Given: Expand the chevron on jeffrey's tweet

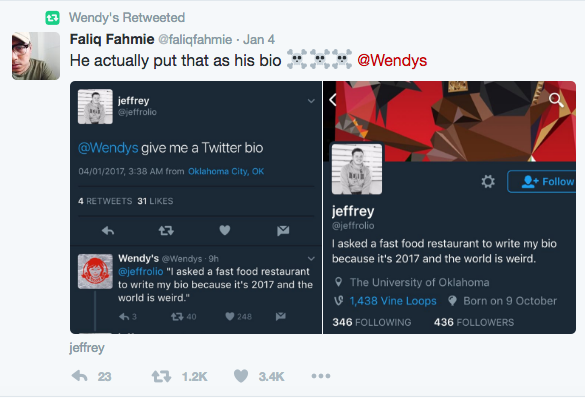Looking at the screenshot, I should (x=311, y=101).
